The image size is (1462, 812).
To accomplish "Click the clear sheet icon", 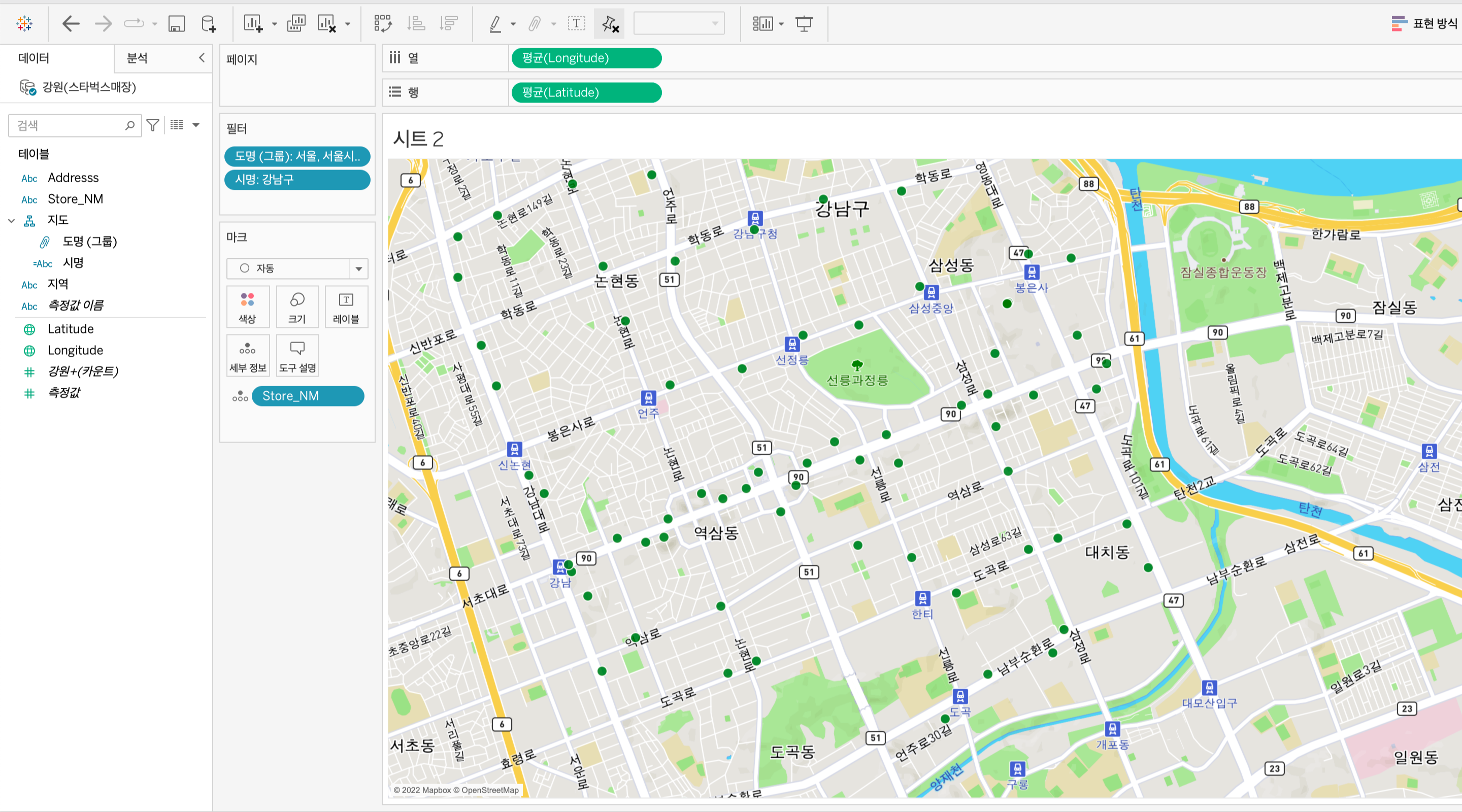I will tap(327, 23).
